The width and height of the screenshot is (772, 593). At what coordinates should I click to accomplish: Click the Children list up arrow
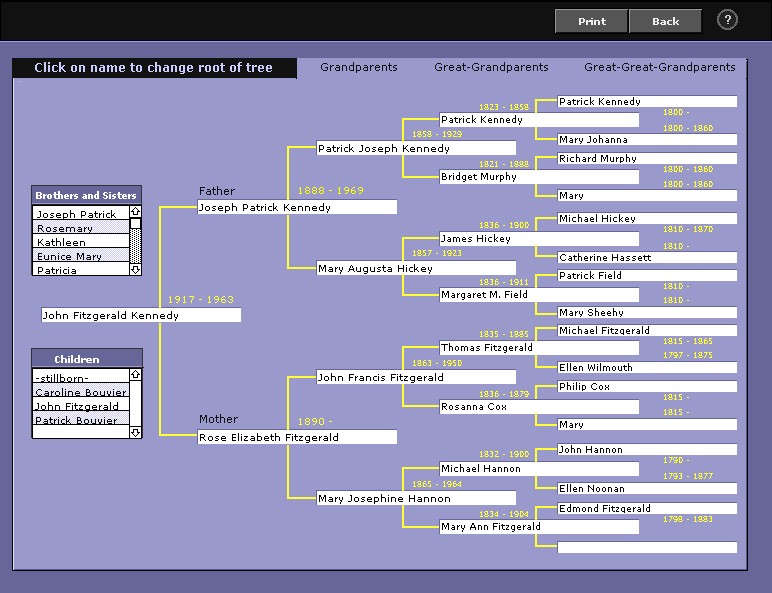(135, 375)
